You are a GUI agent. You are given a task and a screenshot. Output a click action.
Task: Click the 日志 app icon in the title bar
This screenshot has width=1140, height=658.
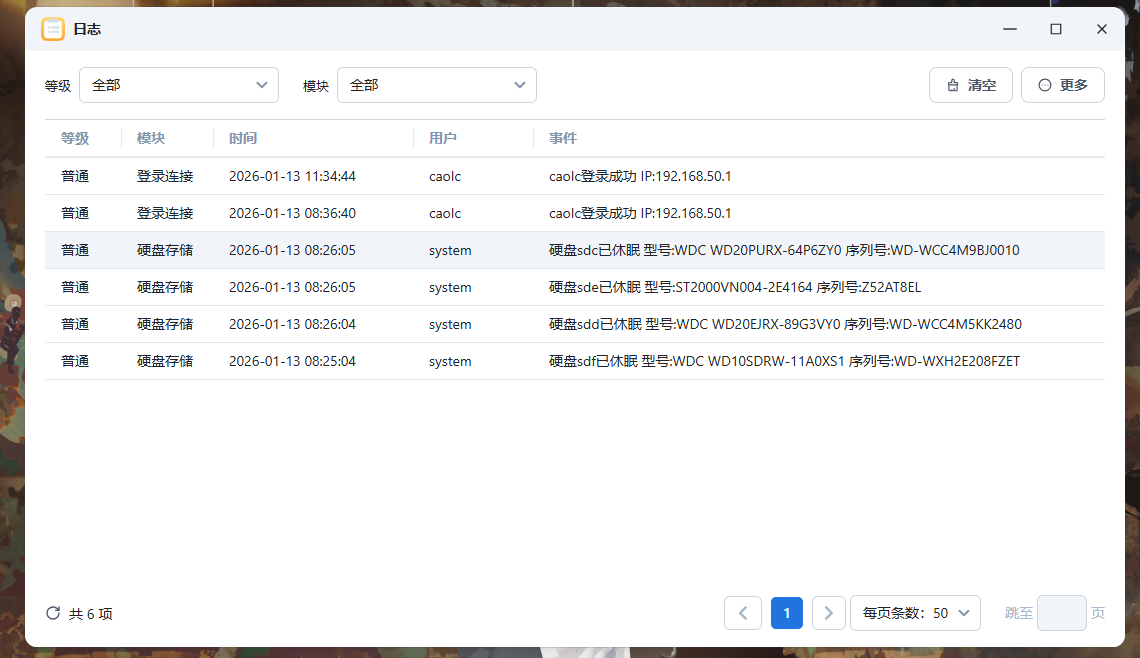53,29
